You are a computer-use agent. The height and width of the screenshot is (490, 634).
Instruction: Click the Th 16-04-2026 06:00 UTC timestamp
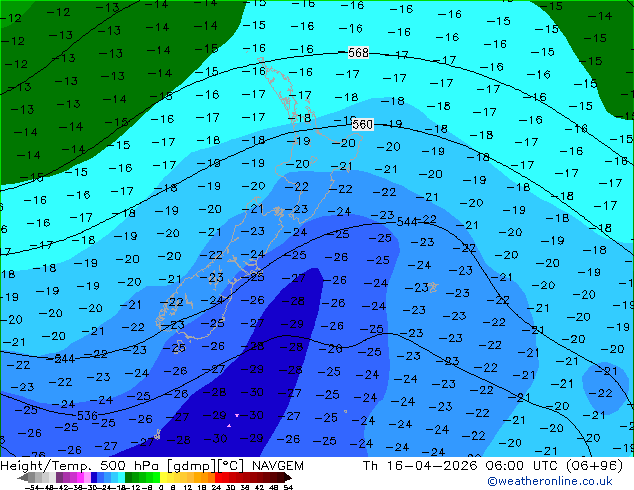(x=461, y=466)
